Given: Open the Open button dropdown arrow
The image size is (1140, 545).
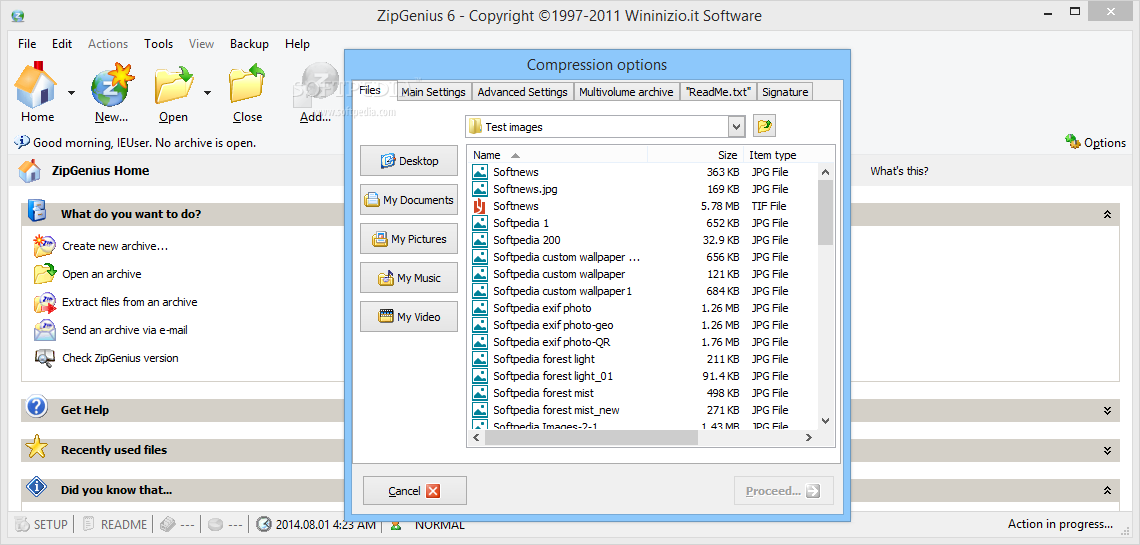Looking at the screenshot, I should [x=207, y=92].
